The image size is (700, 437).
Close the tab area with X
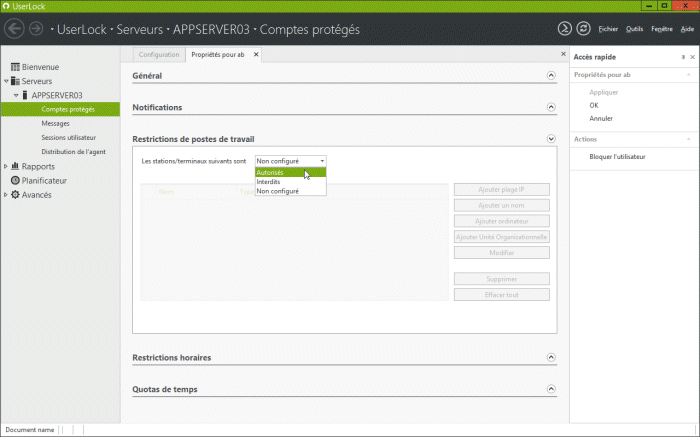click(563, 54)
